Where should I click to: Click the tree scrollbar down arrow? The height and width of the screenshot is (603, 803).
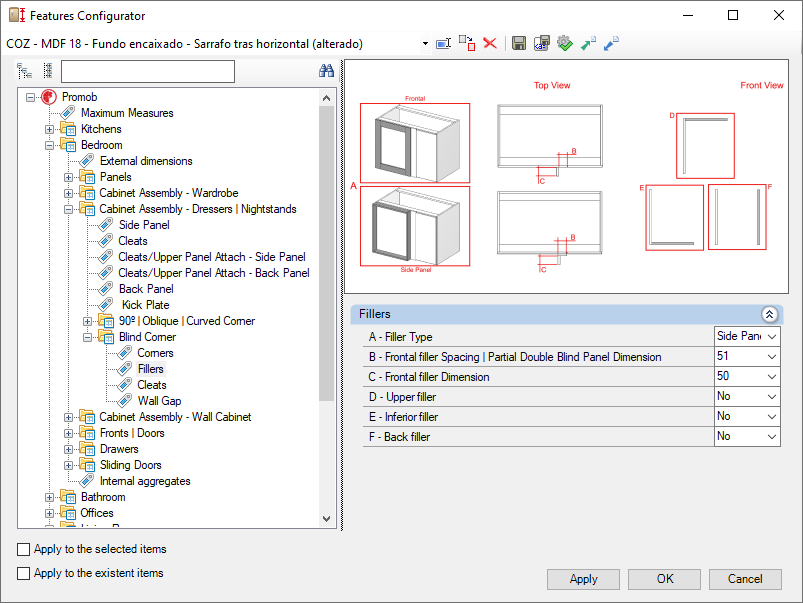click(326, 519)
